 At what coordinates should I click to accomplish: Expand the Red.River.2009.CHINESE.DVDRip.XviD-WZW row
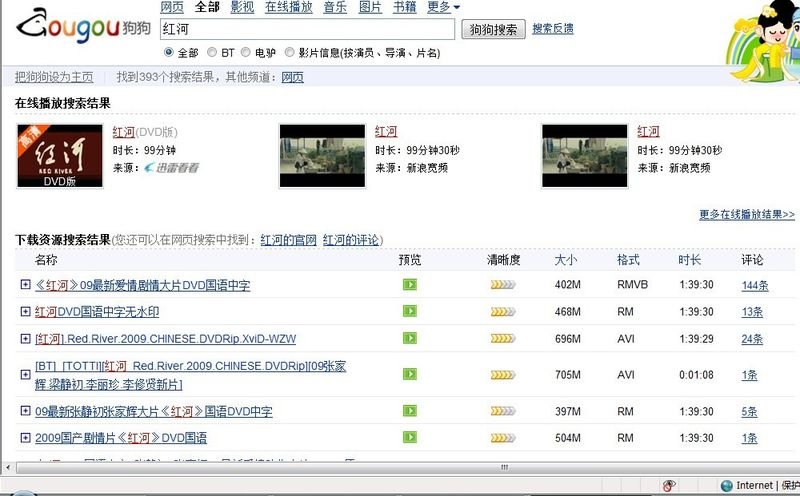25,338
